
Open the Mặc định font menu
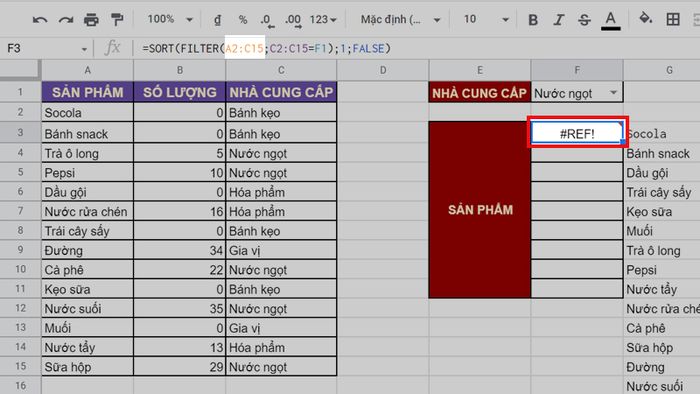click(400, 20)
